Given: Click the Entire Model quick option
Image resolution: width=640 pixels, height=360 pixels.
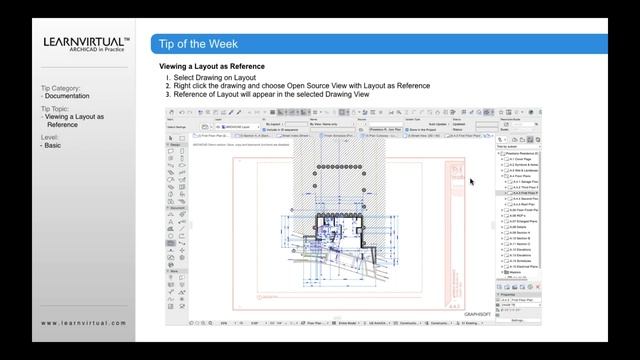Looking at the screenshot, I should click(x=346, y=323).
